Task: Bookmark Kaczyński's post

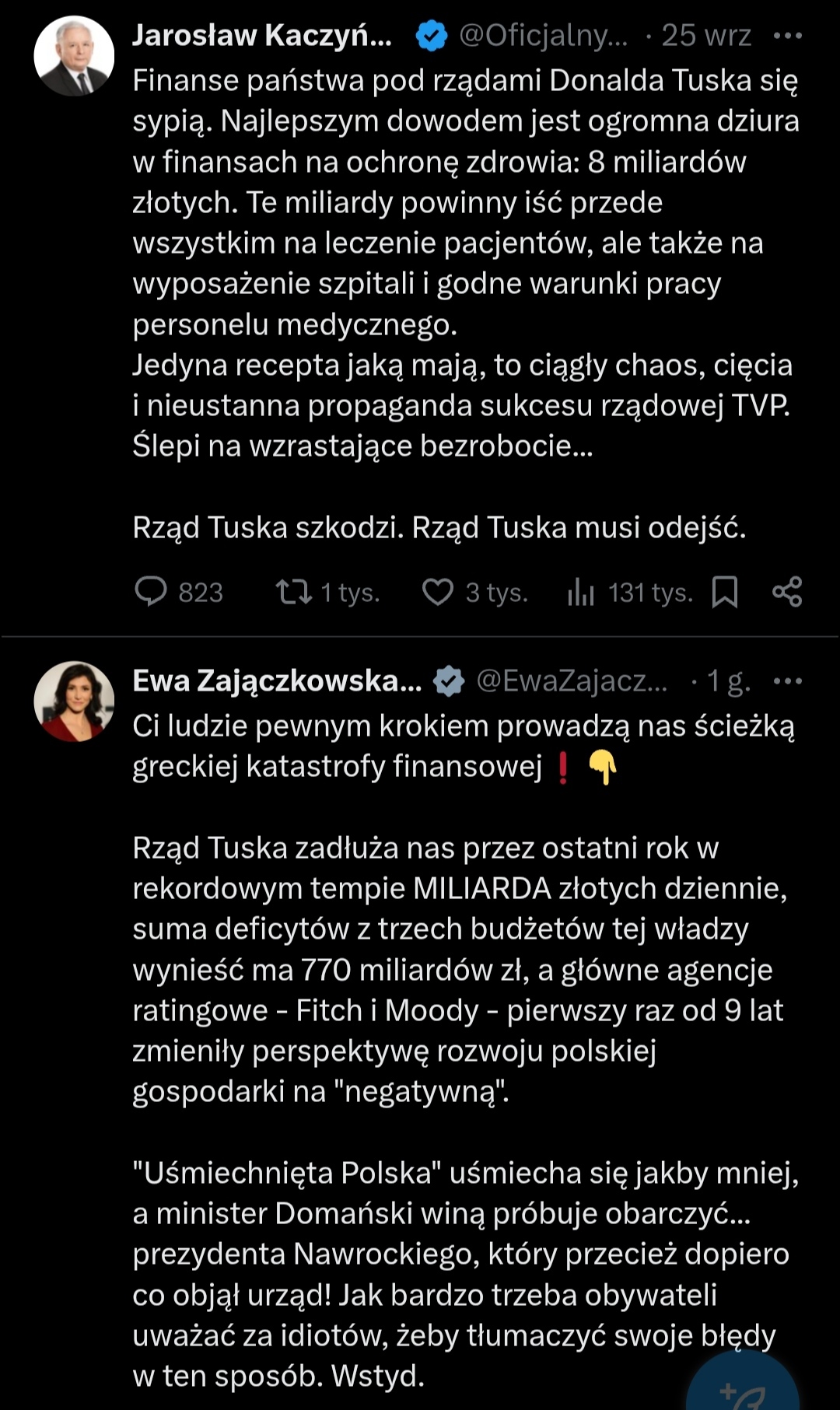Action: tap(725, 592)
